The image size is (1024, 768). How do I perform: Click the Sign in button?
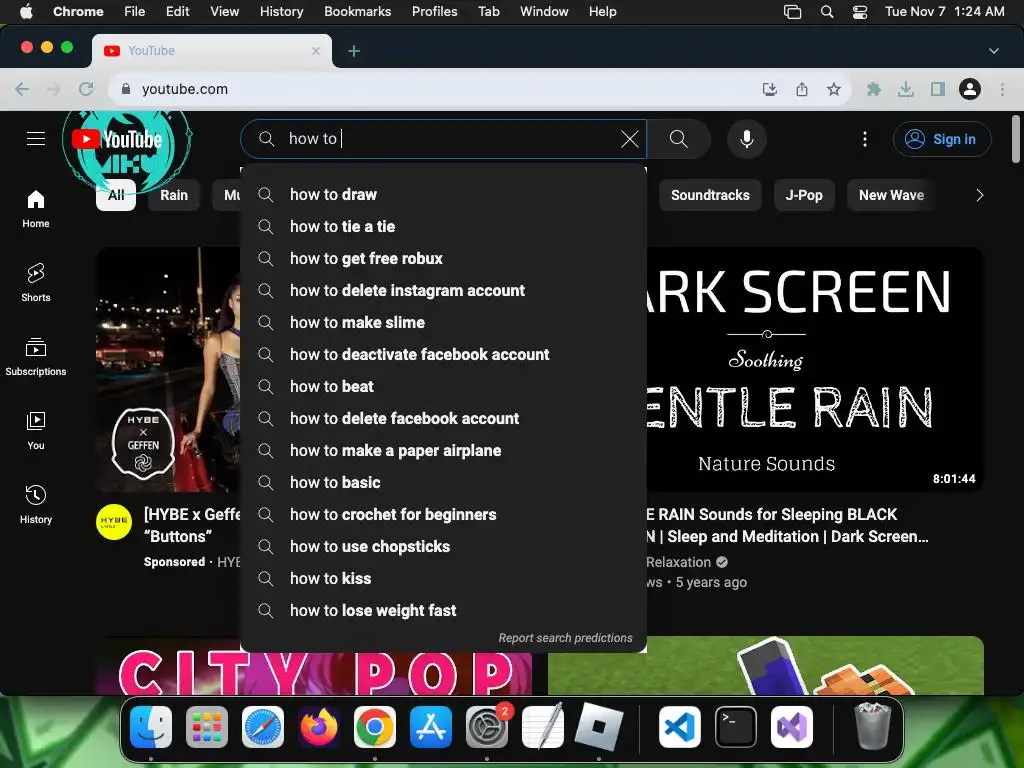942,139
